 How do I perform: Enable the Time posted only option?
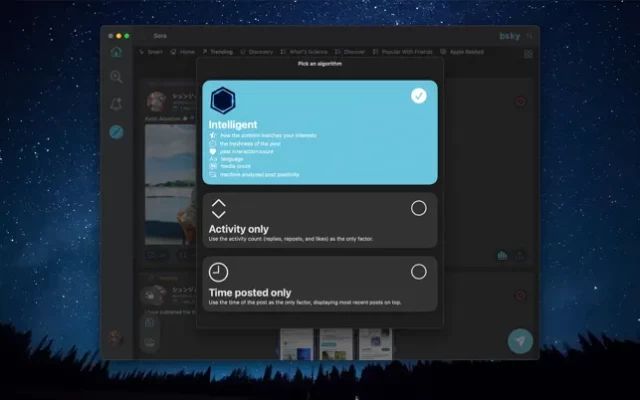(418, 272)
